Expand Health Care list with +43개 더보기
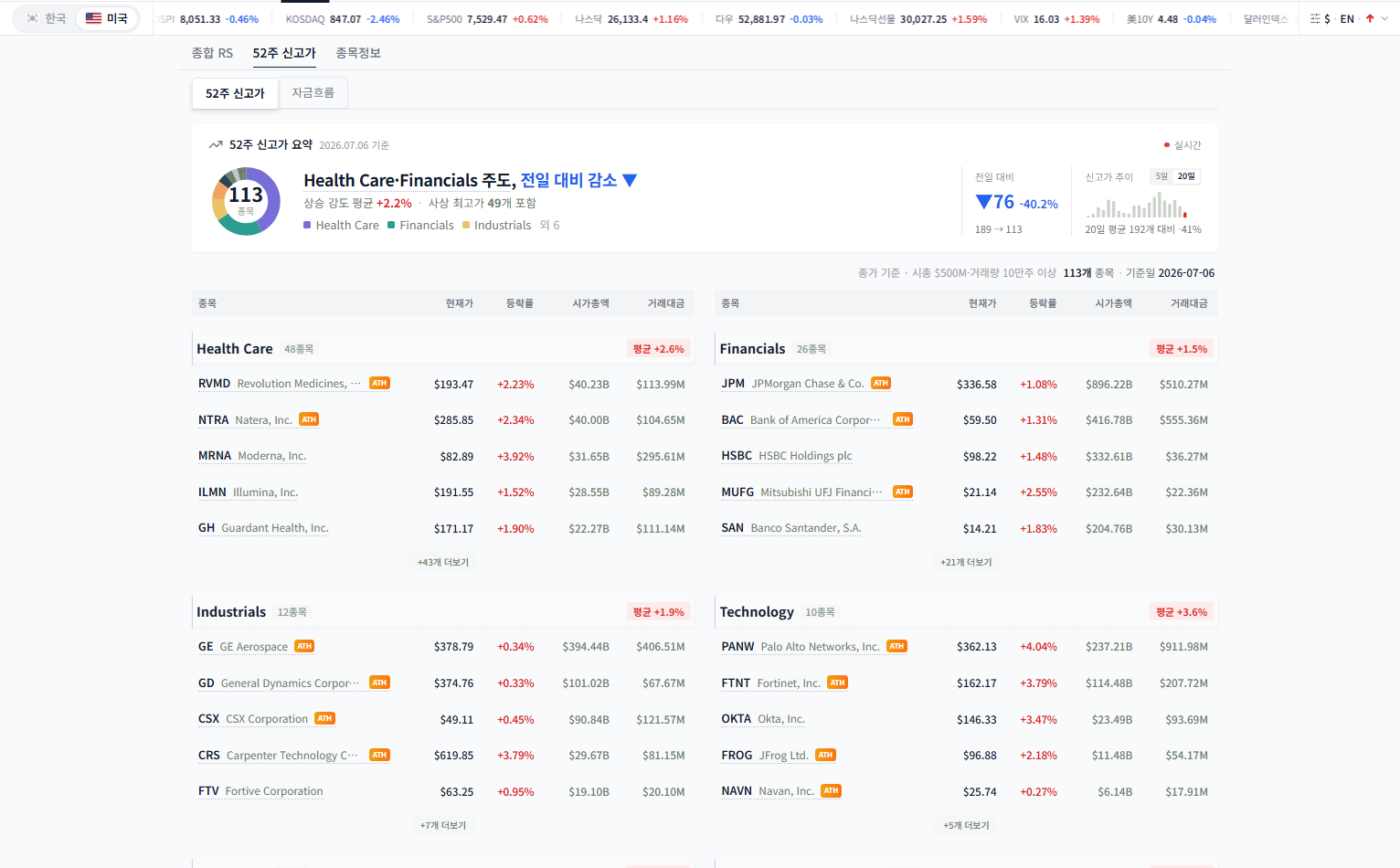Screen dimensions: 1400x868 (x=443, y=562)
